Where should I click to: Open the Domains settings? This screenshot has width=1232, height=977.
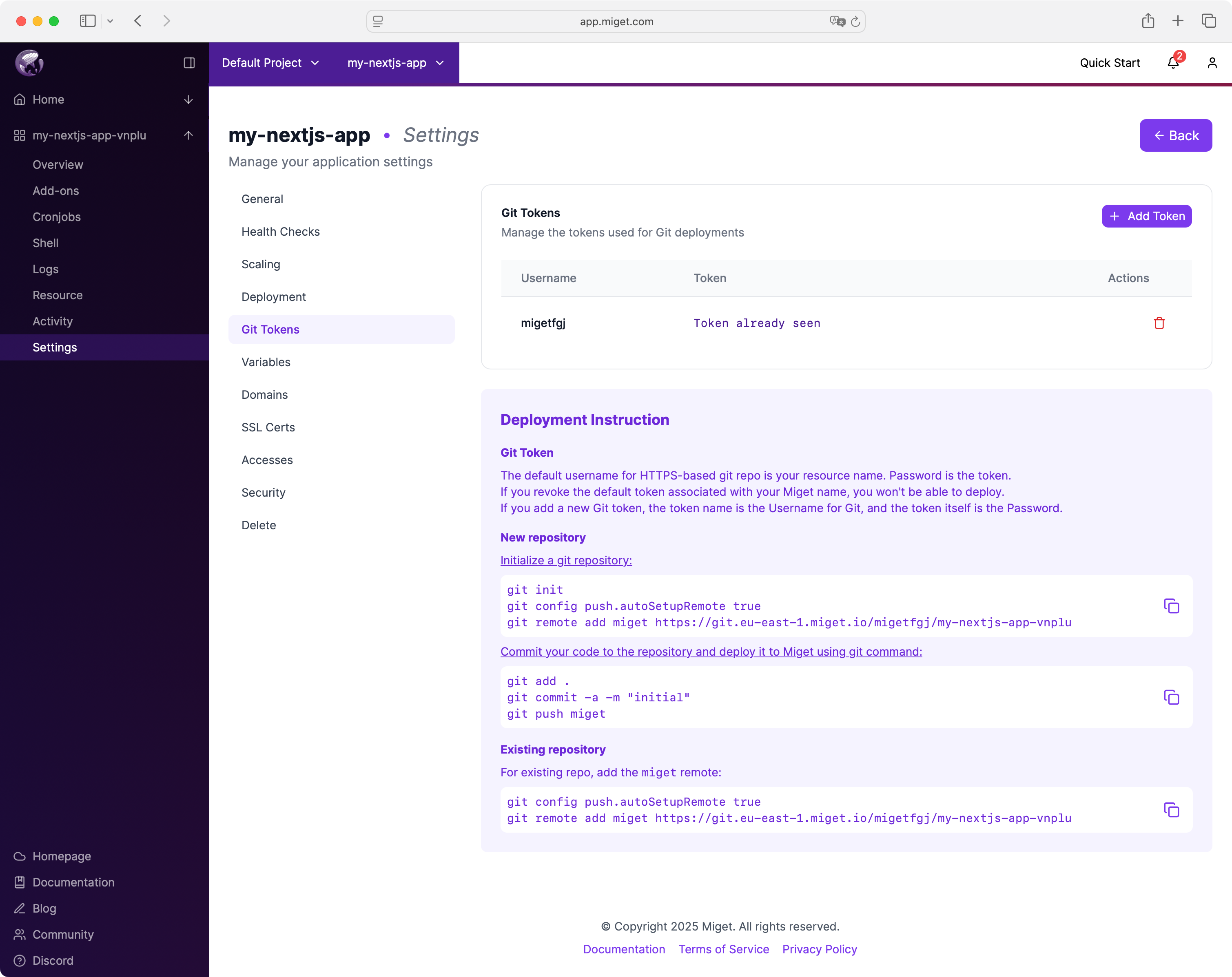[x=341, y=395]
